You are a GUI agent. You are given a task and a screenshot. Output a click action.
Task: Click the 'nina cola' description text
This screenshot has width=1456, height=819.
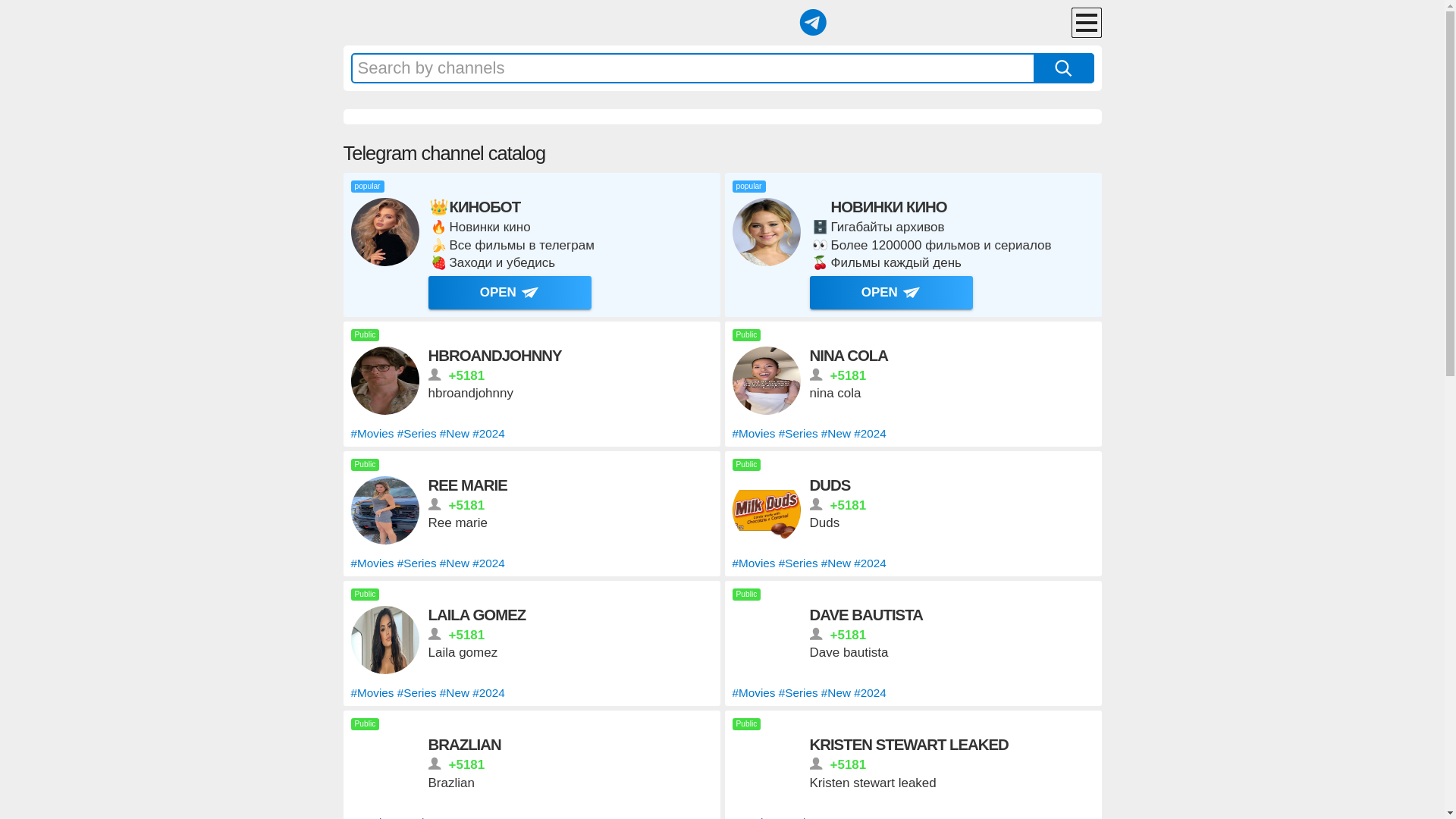(x=835, y=394)
